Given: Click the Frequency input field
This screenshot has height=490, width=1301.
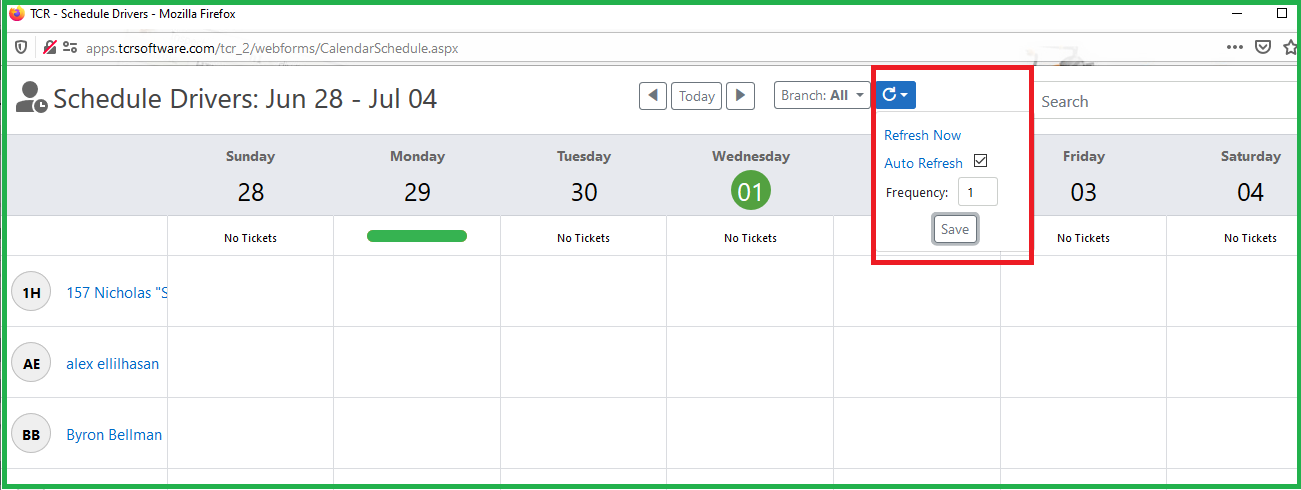Looking at the screenshot, I should point(977,193).
